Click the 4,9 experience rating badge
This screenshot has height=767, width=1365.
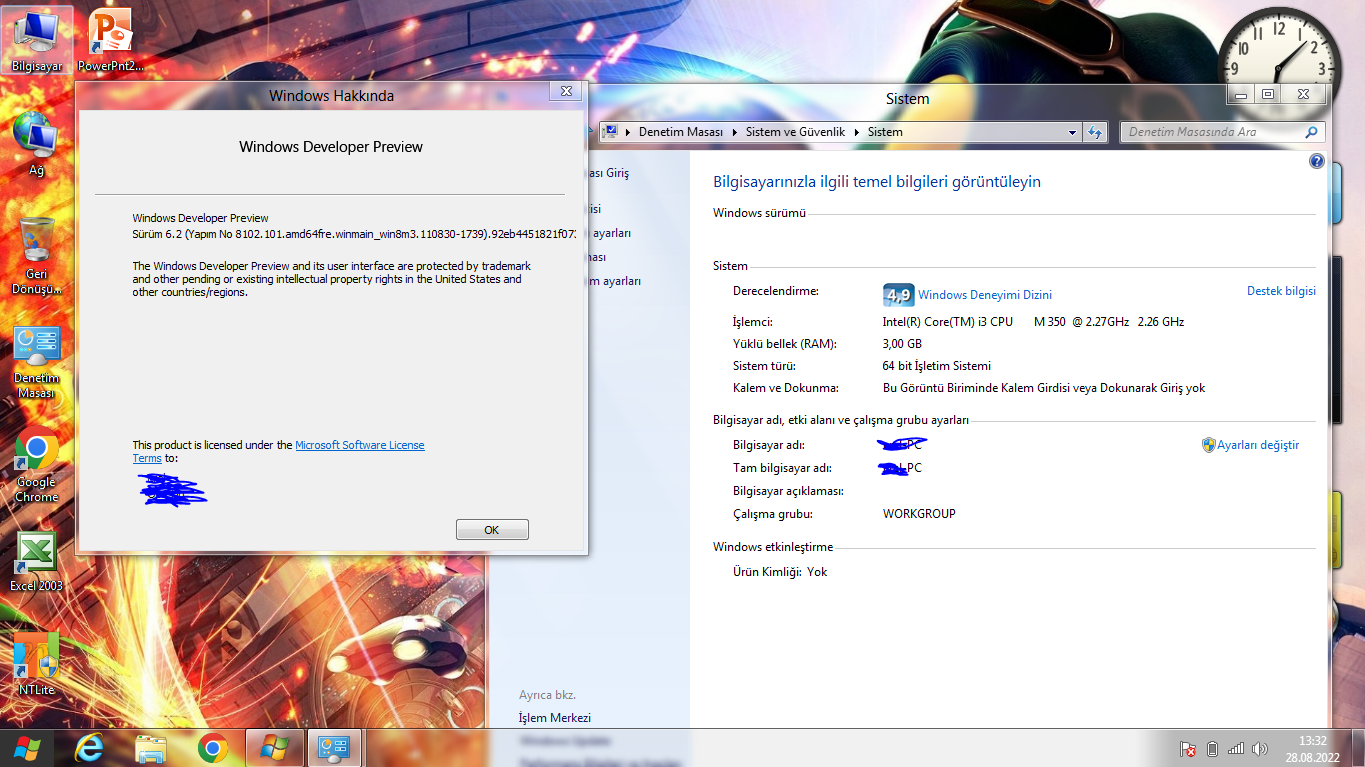898,295
